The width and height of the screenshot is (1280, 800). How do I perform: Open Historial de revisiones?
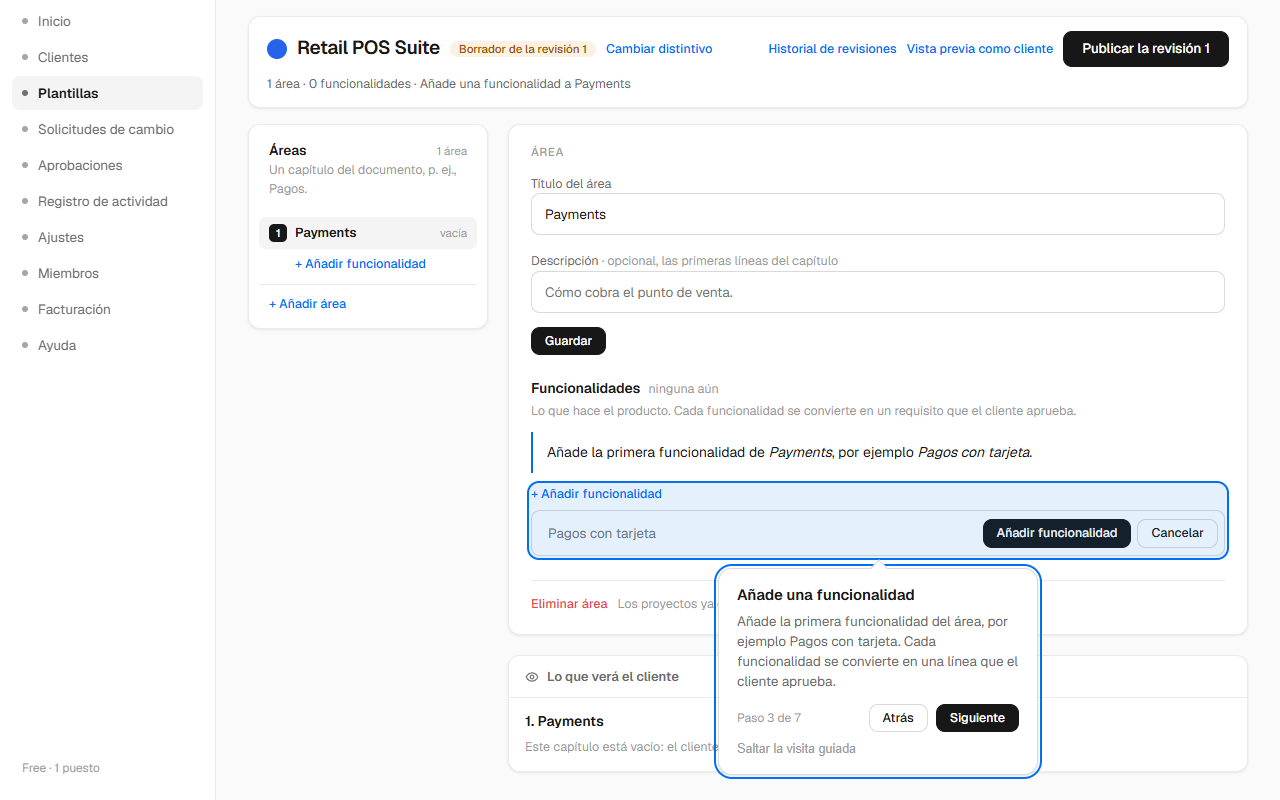pyautogui.click(x=832, y=49)
